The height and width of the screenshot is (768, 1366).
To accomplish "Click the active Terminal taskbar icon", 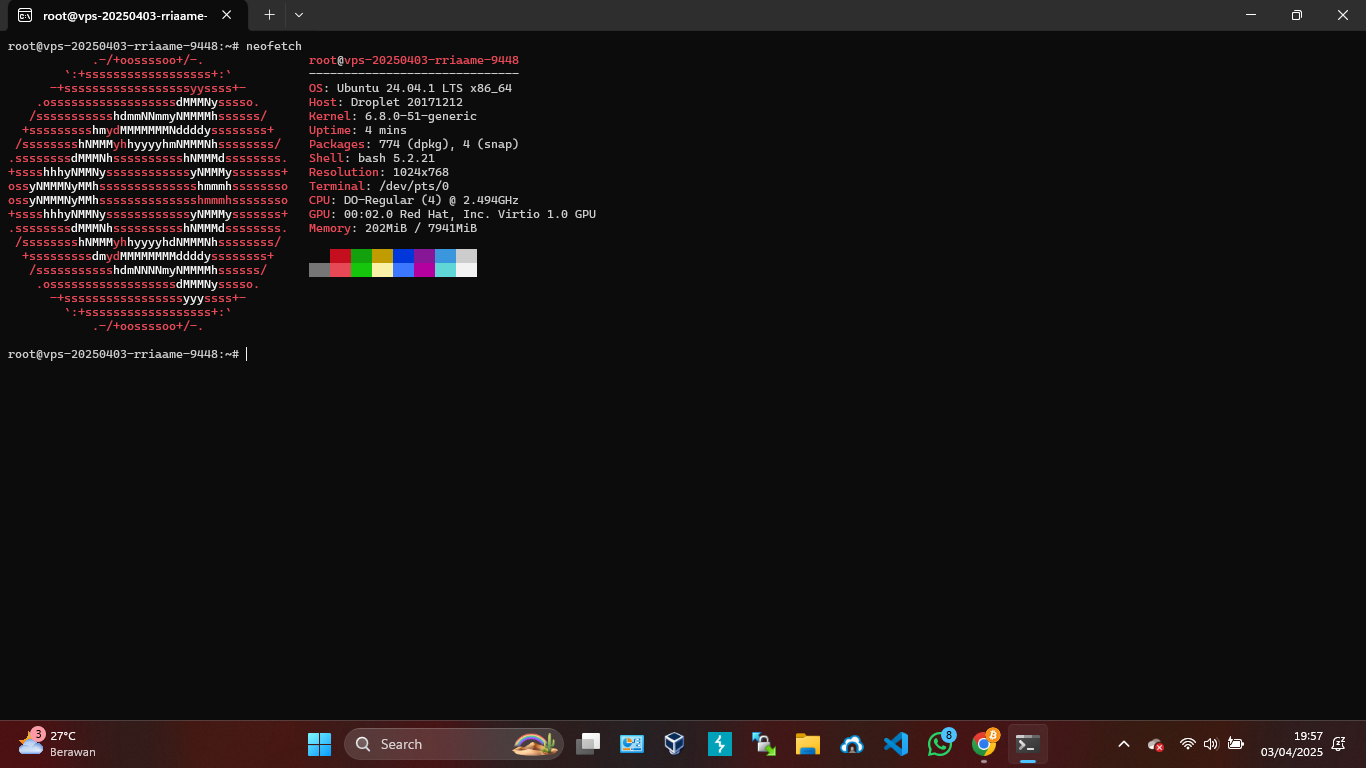I will click(1027, 744).
